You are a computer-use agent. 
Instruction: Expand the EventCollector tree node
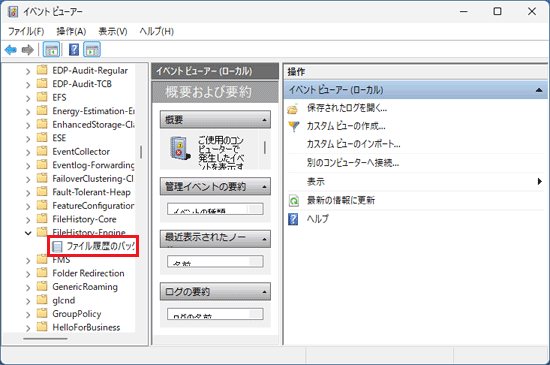(x=28, y=152)
